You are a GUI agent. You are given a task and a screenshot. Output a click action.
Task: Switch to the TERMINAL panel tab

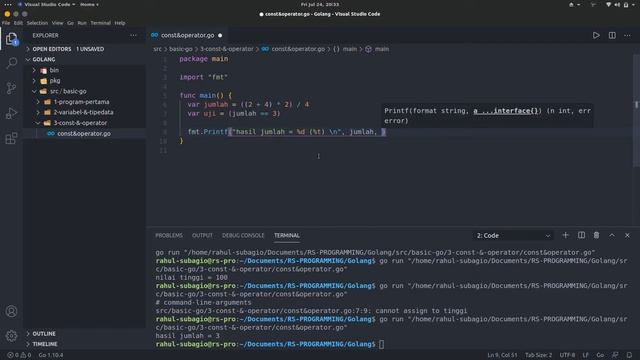point(287,236)
